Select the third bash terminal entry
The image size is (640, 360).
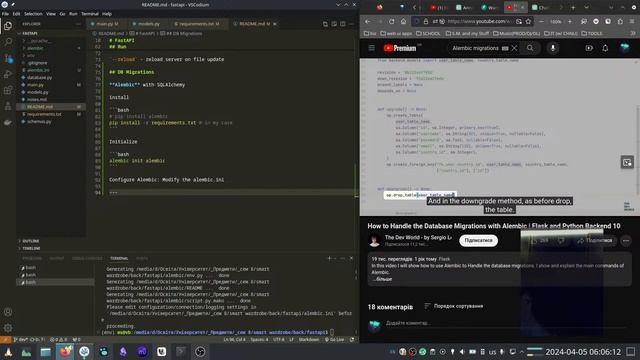click(56, 282)
